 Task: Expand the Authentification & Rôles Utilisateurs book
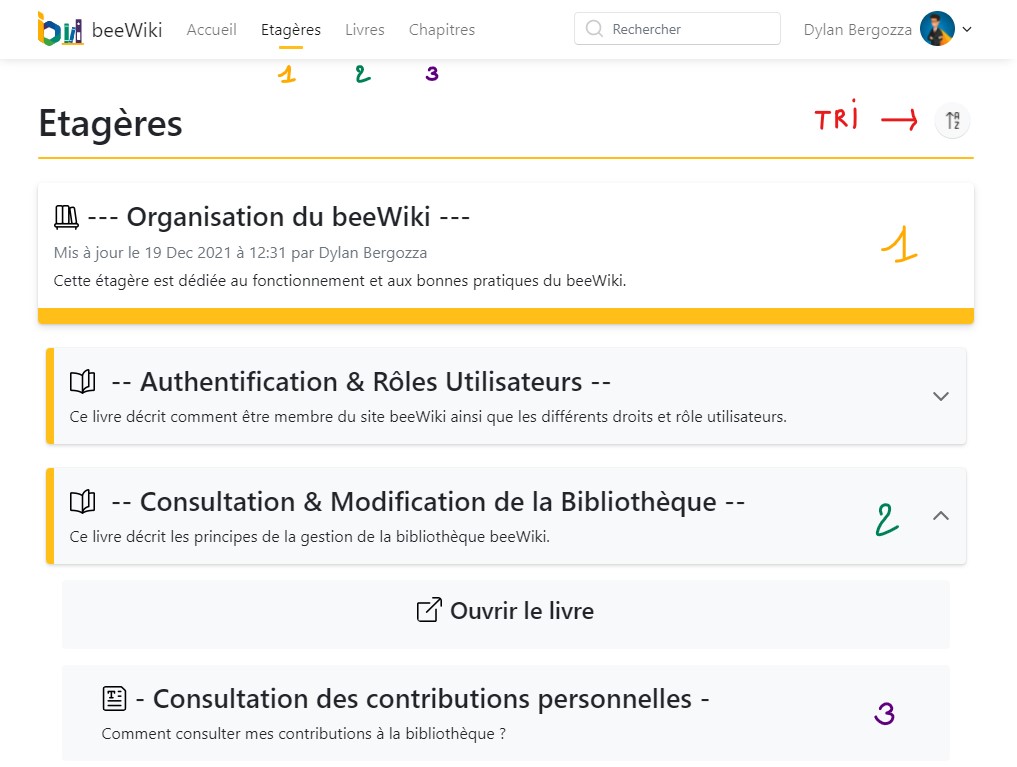[x=940, y=396]
